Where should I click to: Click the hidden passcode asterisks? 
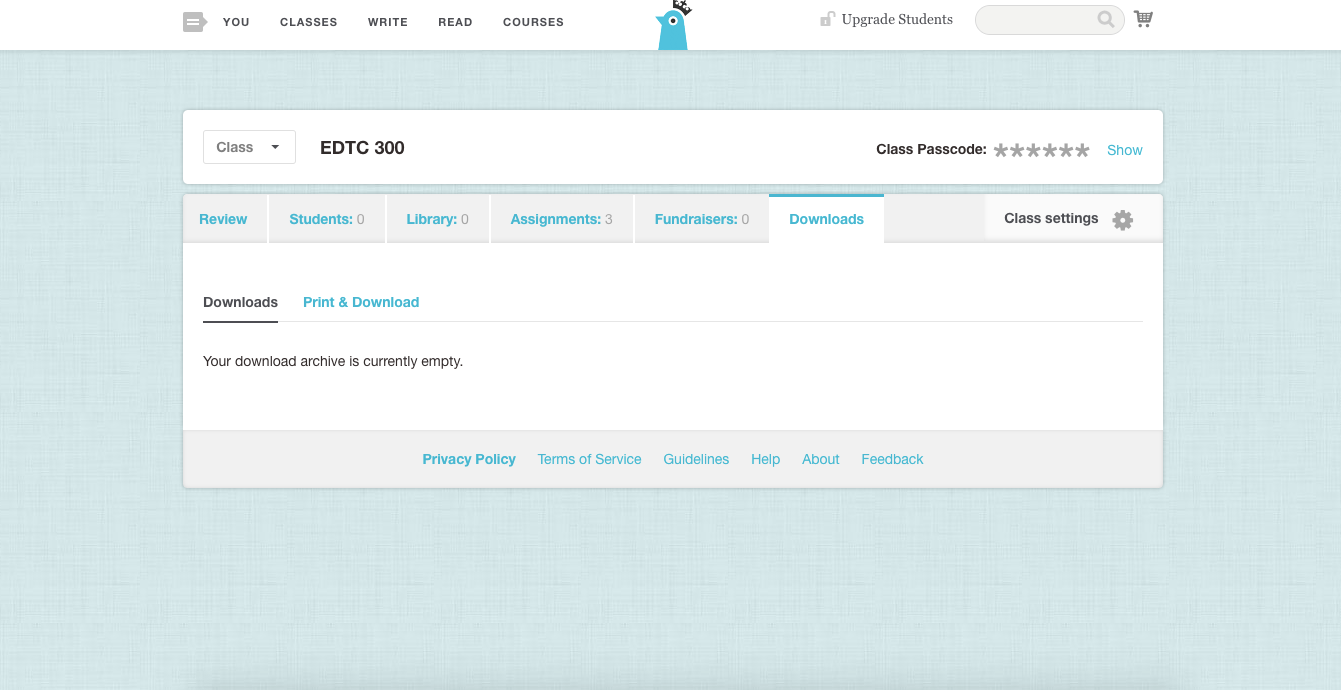point(1041,150)
